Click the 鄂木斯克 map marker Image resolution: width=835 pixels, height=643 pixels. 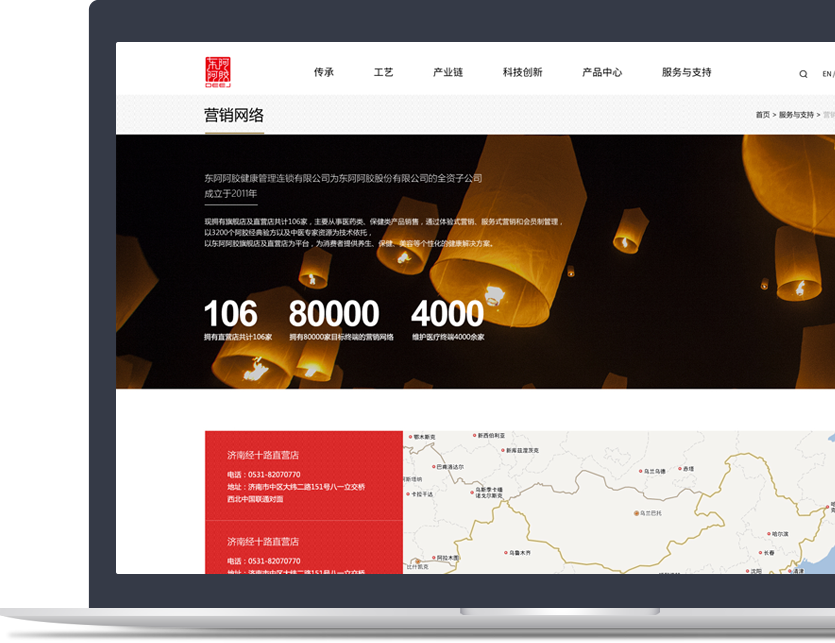[411, 437]
